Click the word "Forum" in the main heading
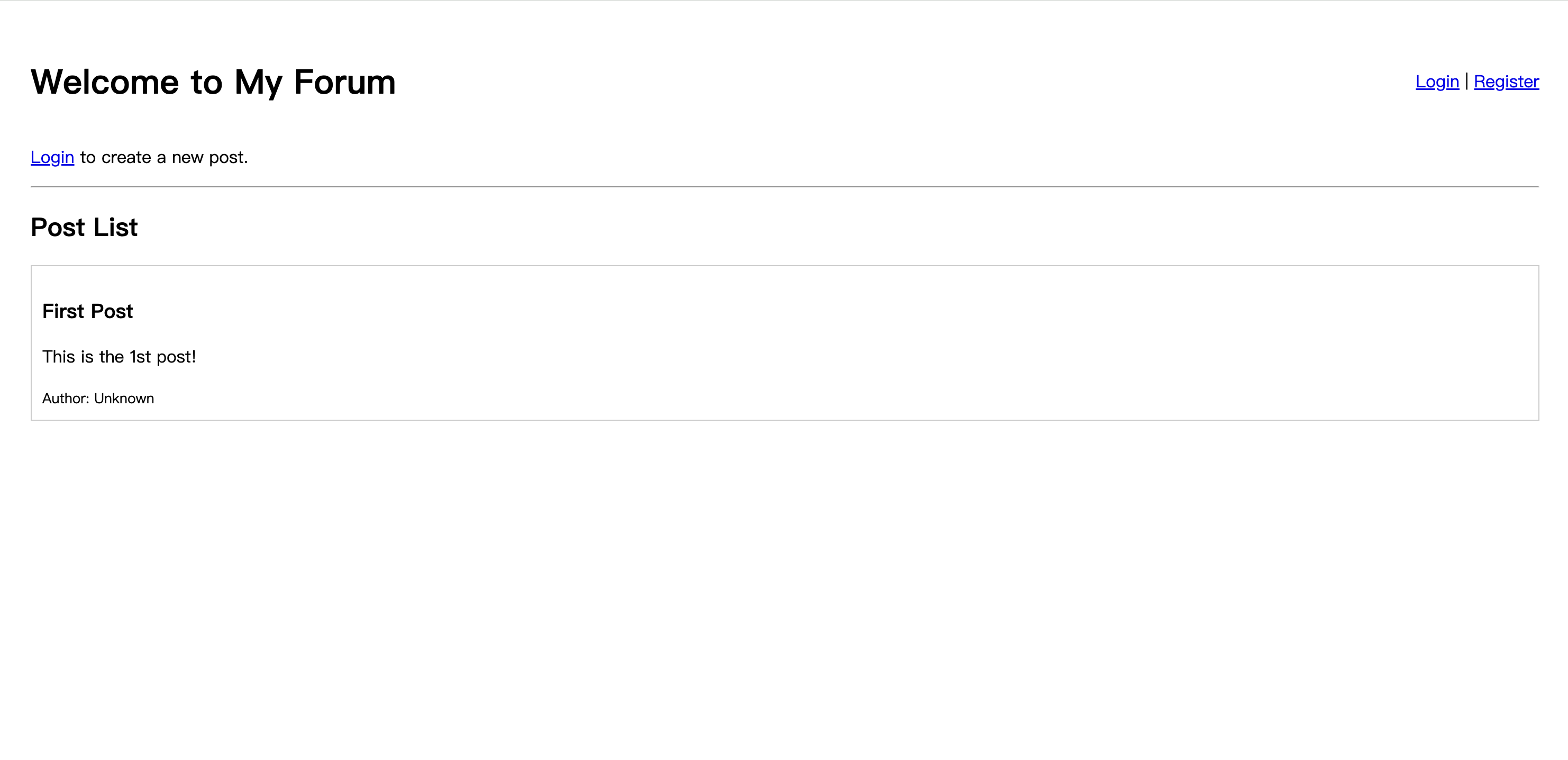Viewport: 1568px width, 760px height. [344, 82]
